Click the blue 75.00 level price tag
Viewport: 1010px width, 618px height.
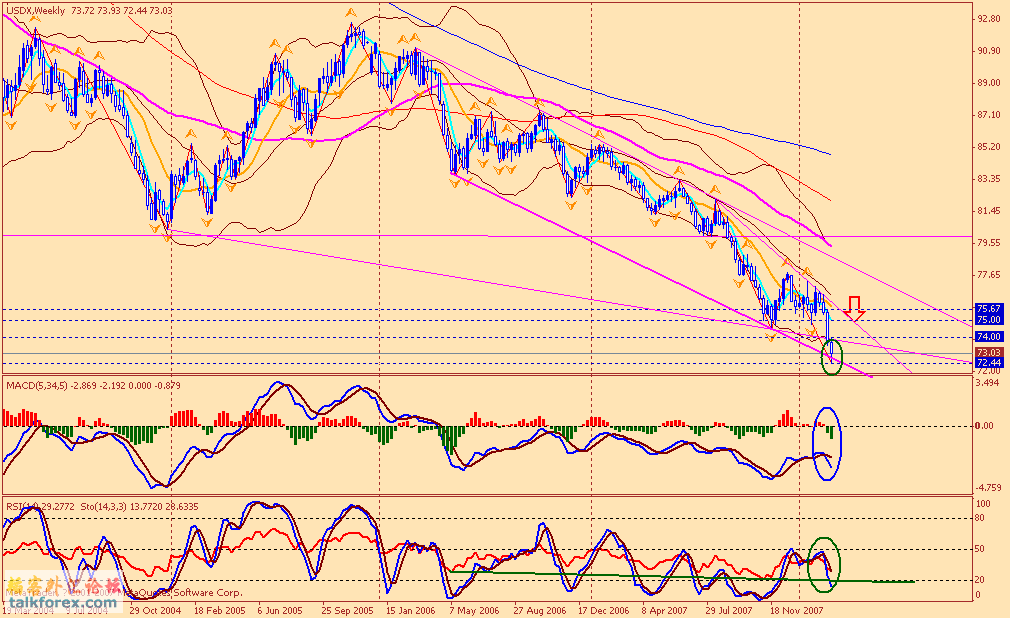click(989, 320)
